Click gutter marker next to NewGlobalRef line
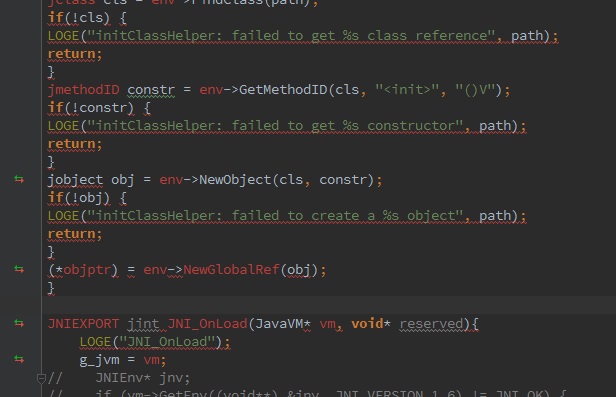The height and width of the screenshot is (397, 616). pyautogui.click(x=19, y=269)
